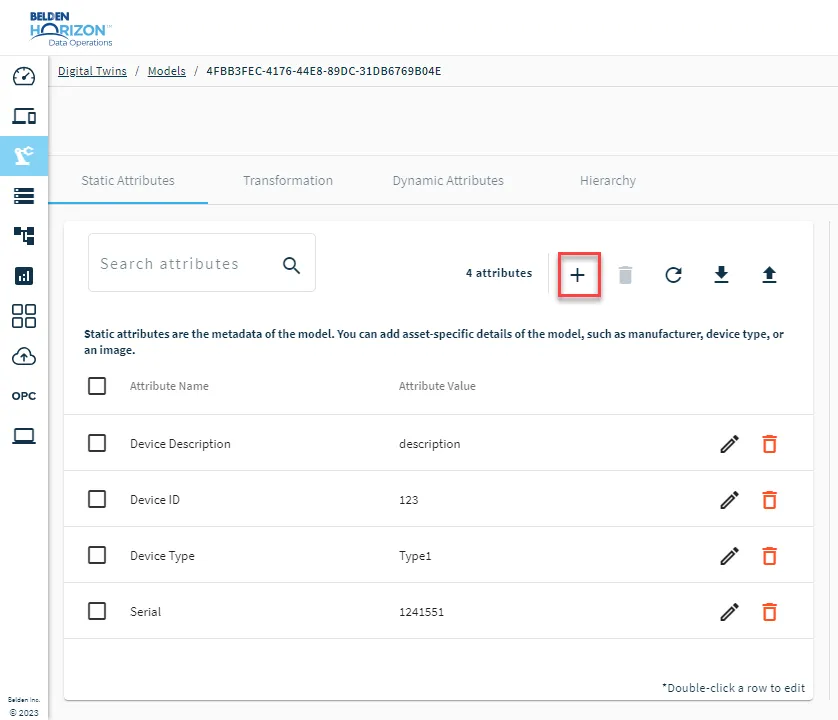Viewport: 838px width, 720px height.
Task: Delete the Serial row
Action: [770, 611]
